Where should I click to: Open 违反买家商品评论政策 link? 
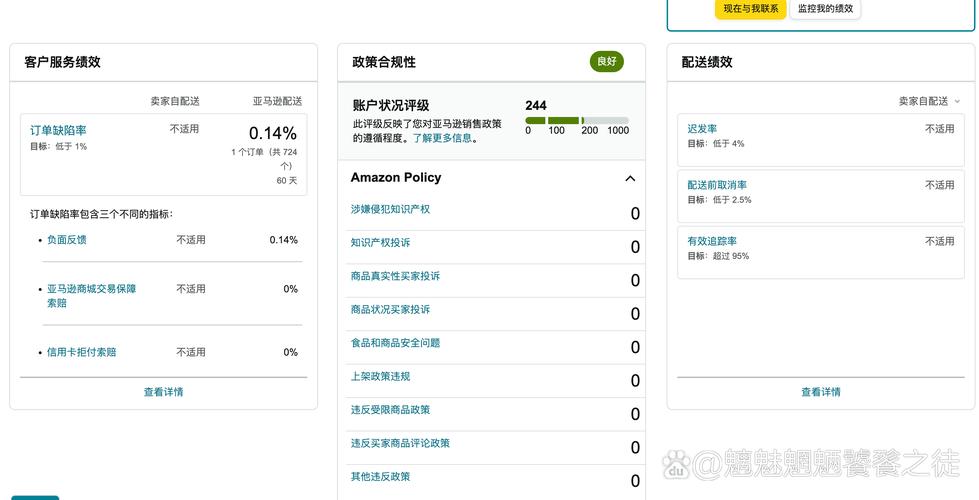click(400, 443)
